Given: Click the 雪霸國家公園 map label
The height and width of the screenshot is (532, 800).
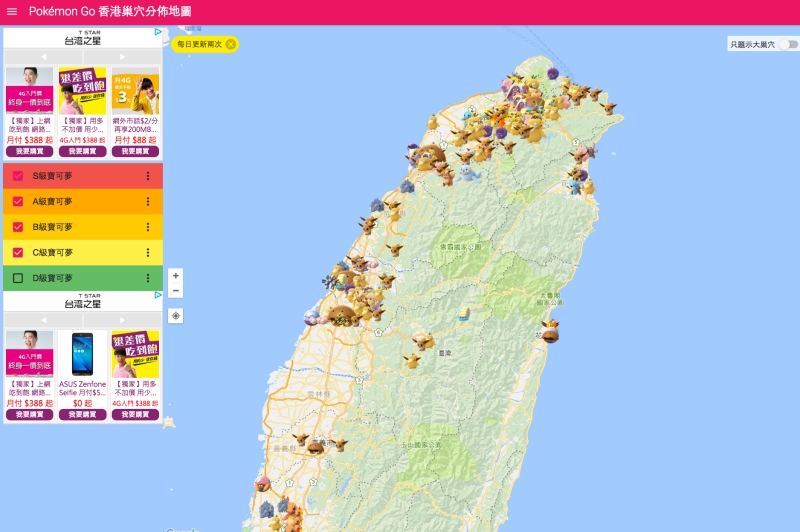Looking at the screenshot, I should pos(460,247).
